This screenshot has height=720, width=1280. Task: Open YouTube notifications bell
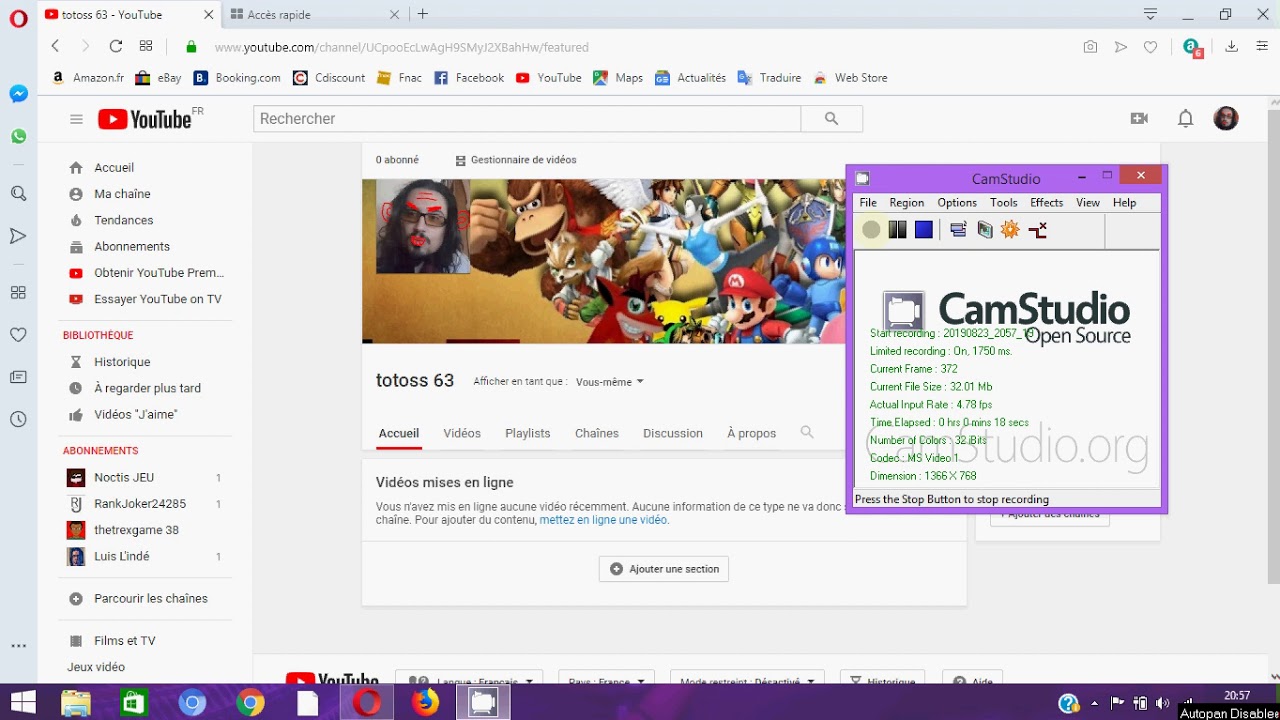pos(1185,118)
